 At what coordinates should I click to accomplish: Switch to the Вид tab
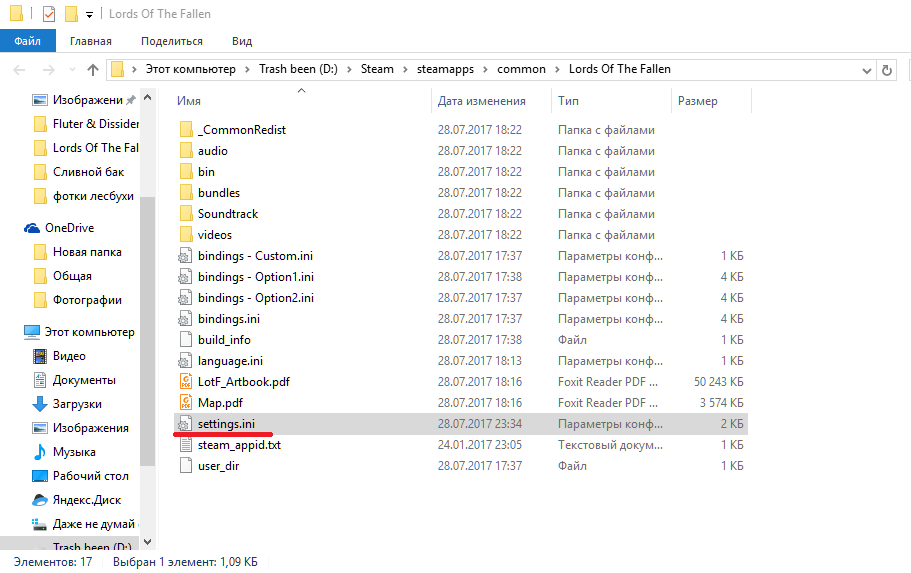click(x=242, y=41)
